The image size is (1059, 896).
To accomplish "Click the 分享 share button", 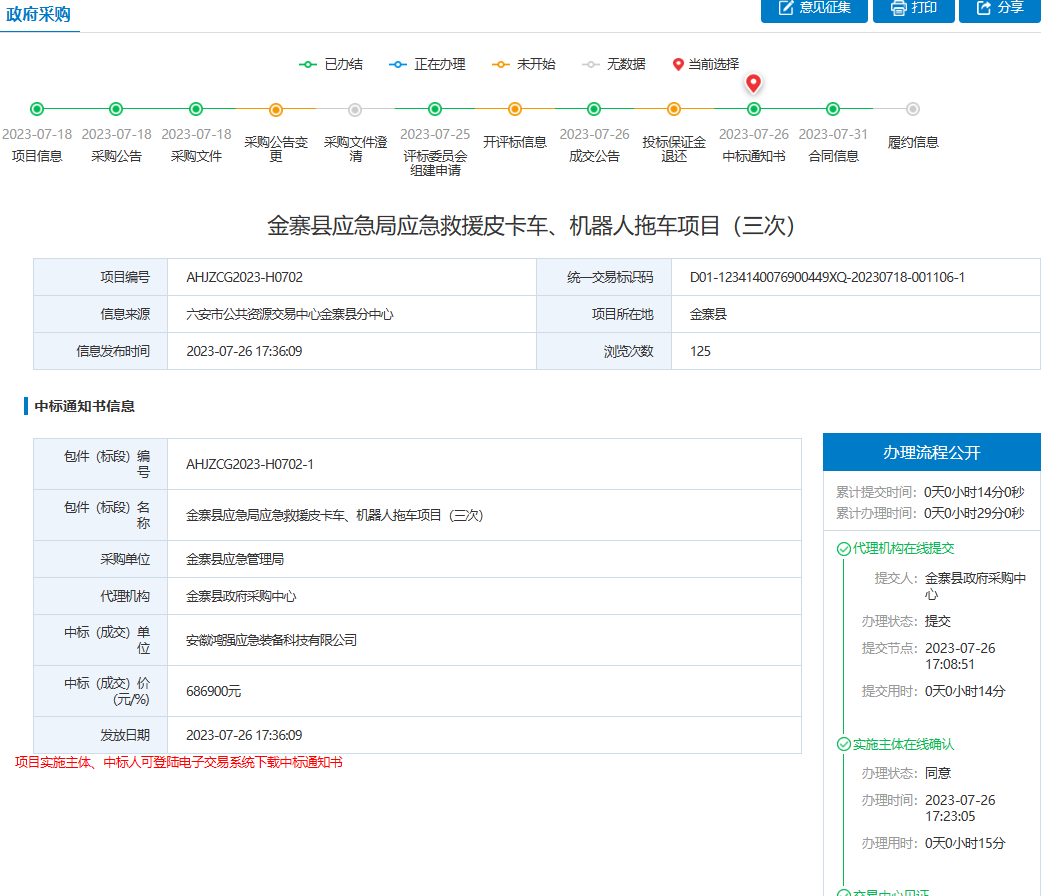I will click(x=1000, y=9).
